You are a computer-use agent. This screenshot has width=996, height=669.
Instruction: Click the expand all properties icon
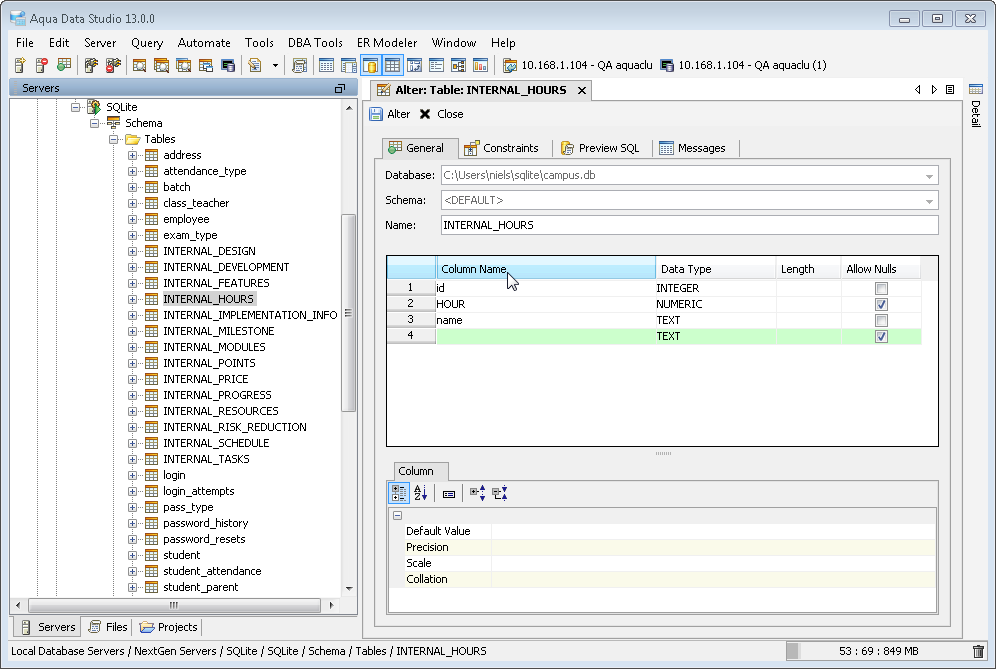477,493
